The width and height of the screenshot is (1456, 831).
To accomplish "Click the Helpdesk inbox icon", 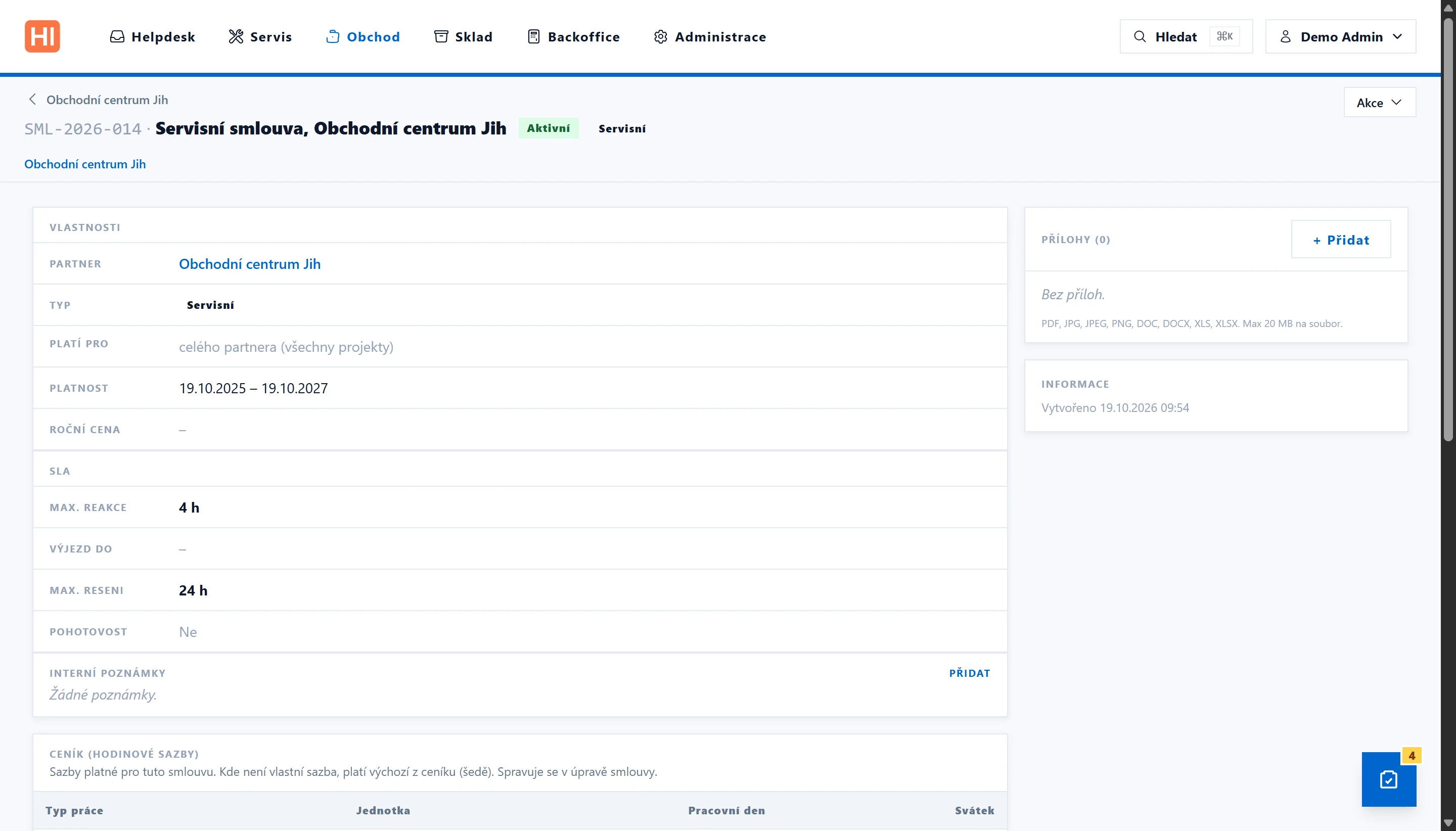I will point(117,36).
